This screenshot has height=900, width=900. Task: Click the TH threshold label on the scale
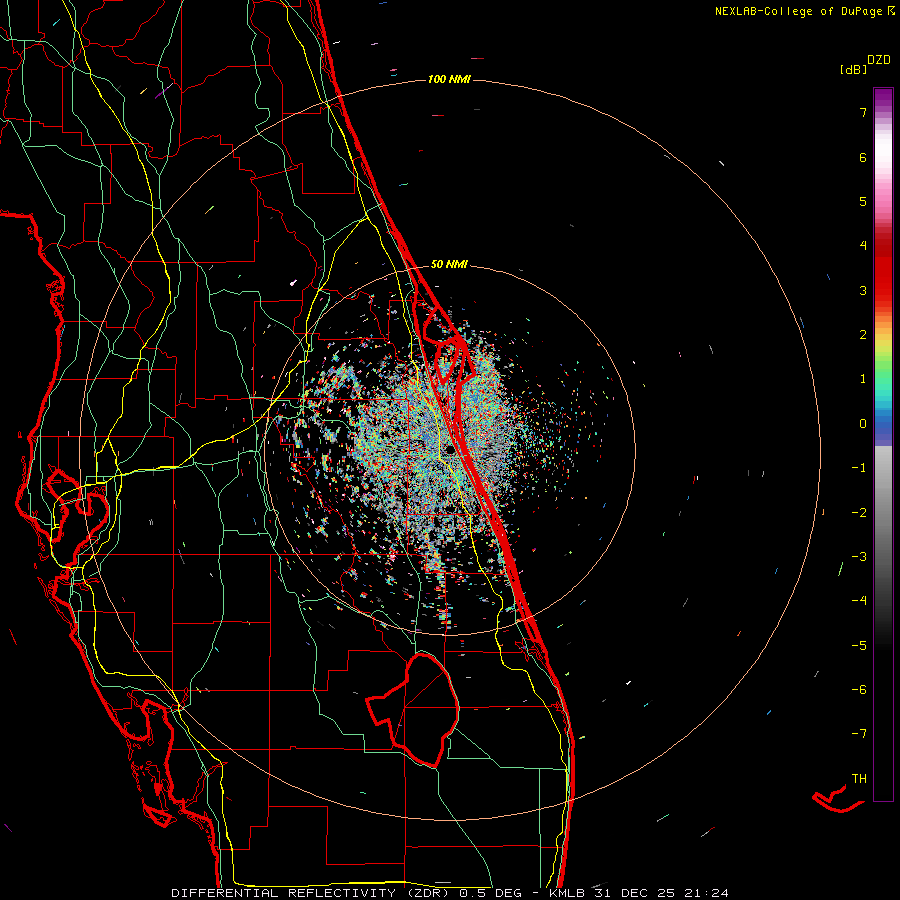point(859,778)
